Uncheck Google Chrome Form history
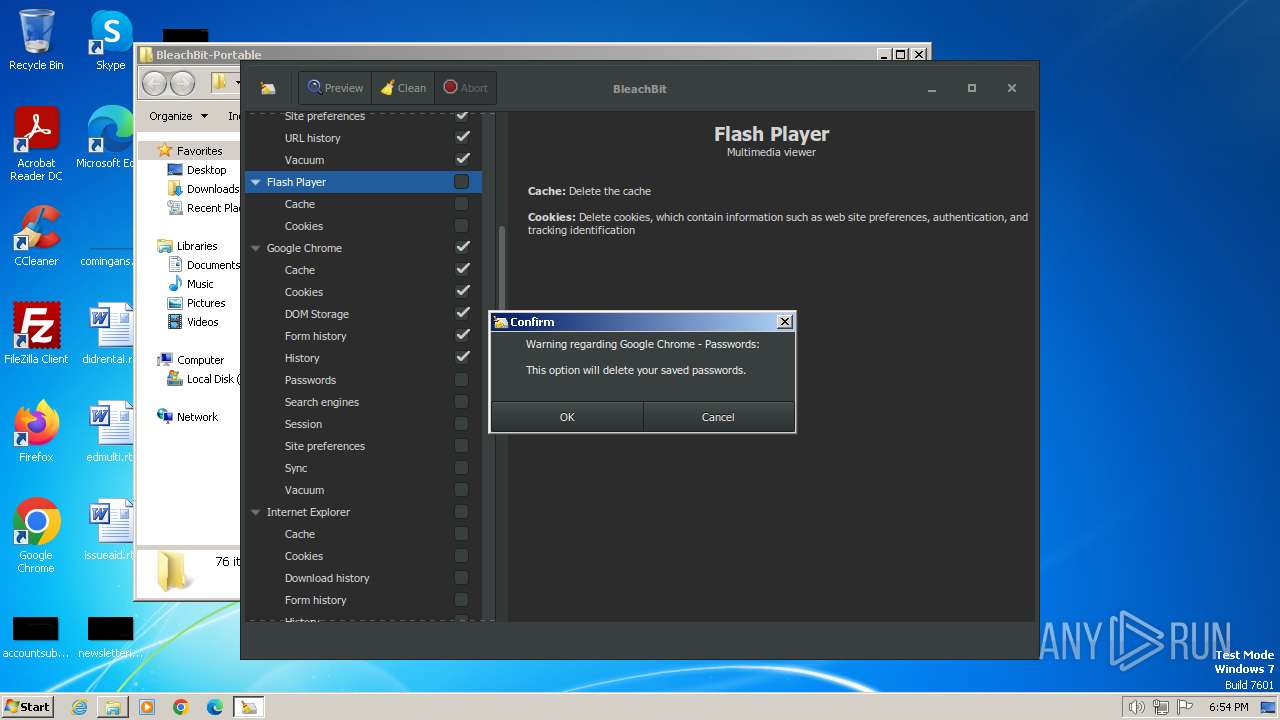Viewport: 1280px width, 720px height. 463,336
